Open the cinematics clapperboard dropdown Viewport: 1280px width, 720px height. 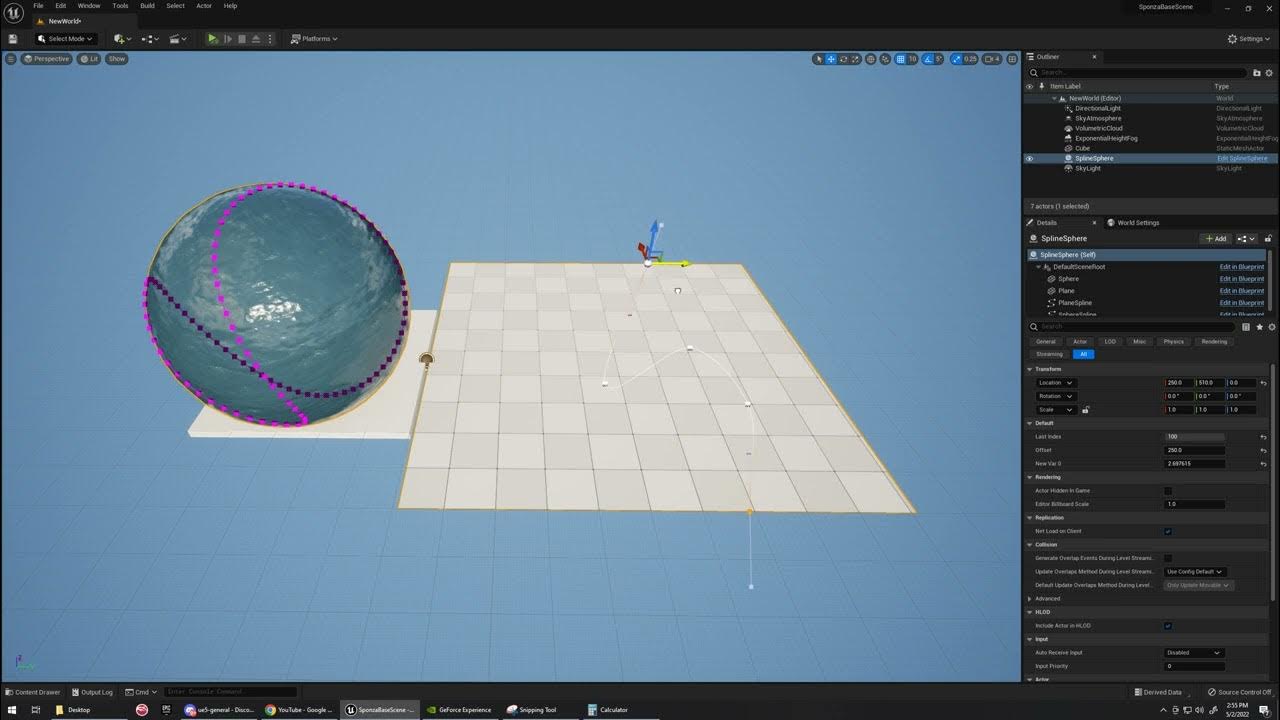tap(178, 39)
